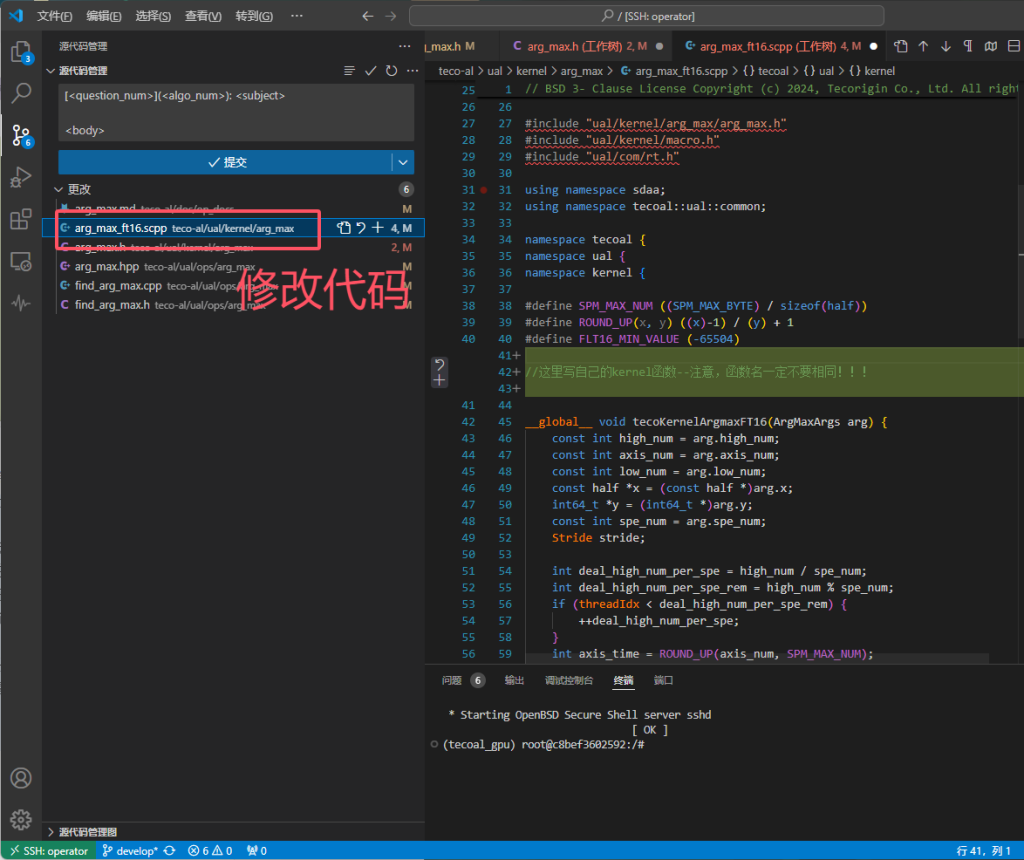This screenshot has height=860, width=1024.
Task: Click develop branch in status bar
Action: (x=130, y=851)
